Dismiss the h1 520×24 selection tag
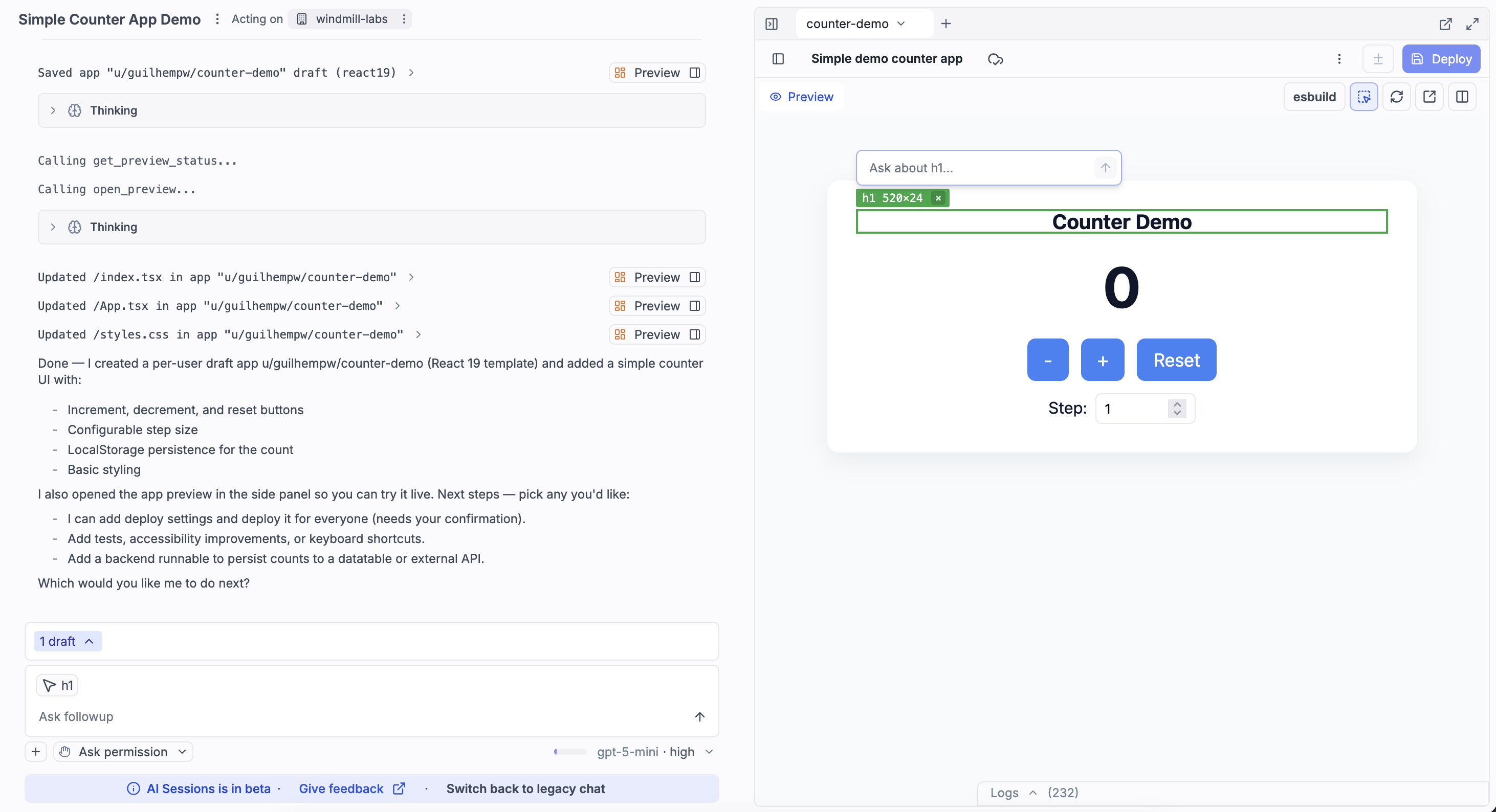Viewport: 1496px width, 812px height. point(938,198)
